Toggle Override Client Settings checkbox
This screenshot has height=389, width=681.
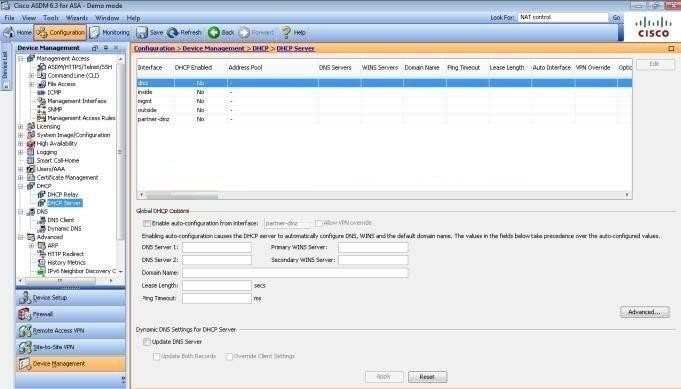coord(229,356)
